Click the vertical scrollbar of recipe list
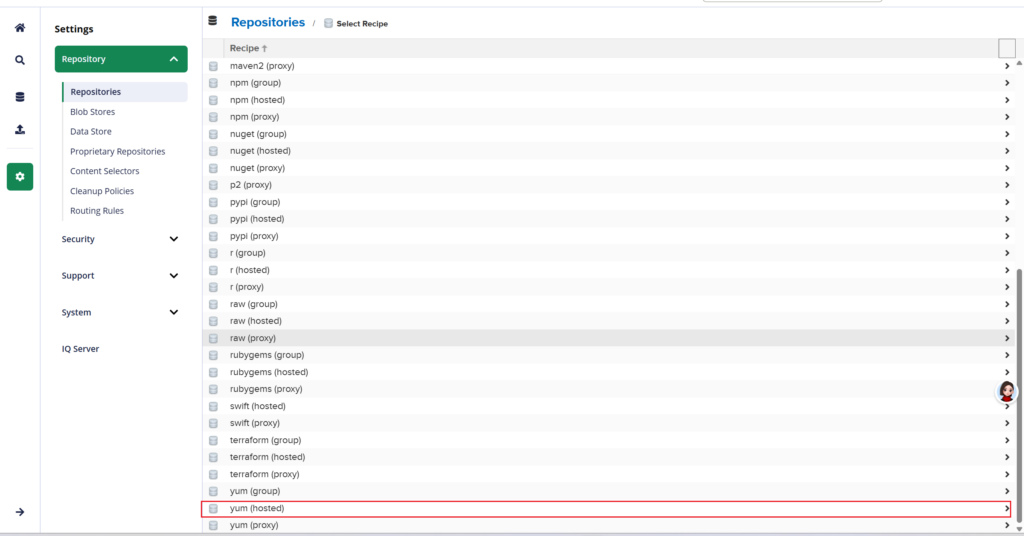 click(1019, 390)
